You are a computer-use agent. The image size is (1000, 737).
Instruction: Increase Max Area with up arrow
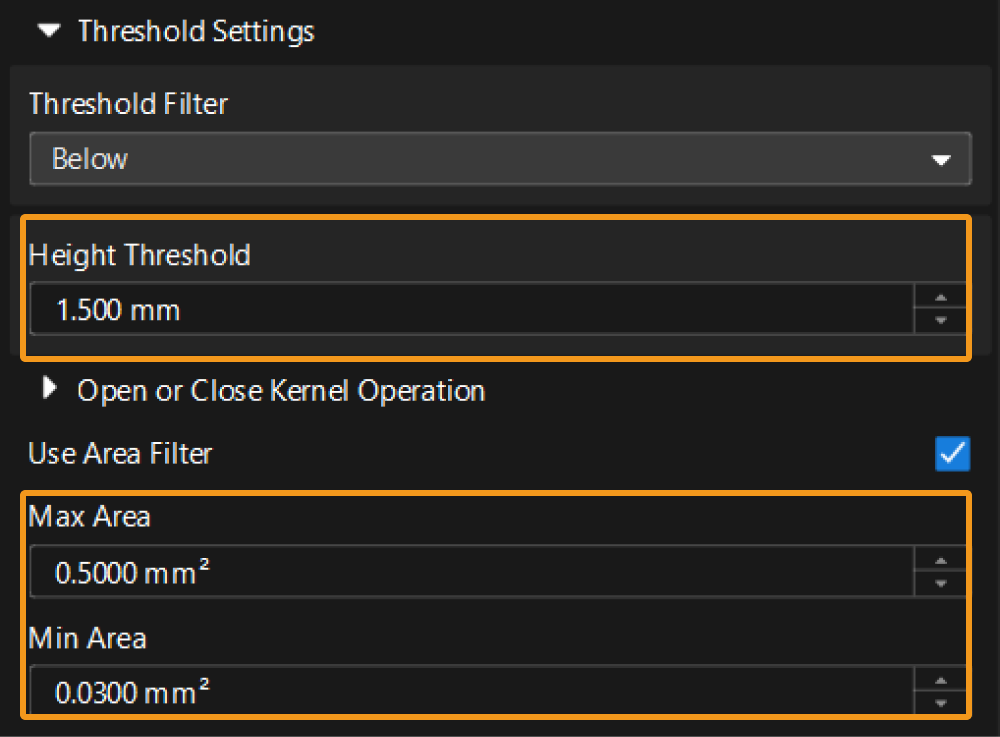[x=940, y=561]
